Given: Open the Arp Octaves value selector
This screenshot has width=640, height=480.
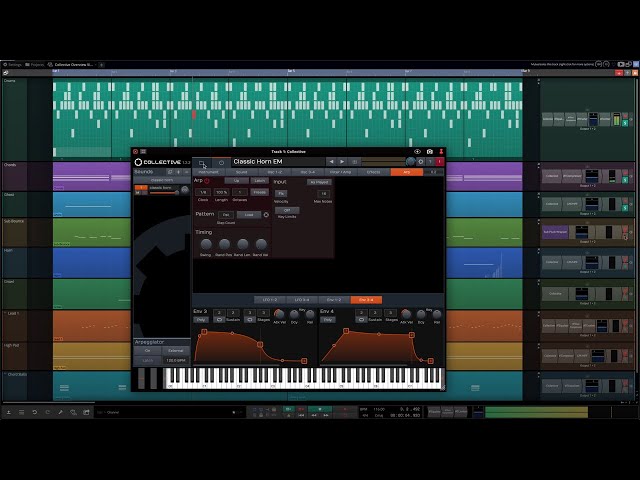Looking at the screenshot, I should coord(240,192).
